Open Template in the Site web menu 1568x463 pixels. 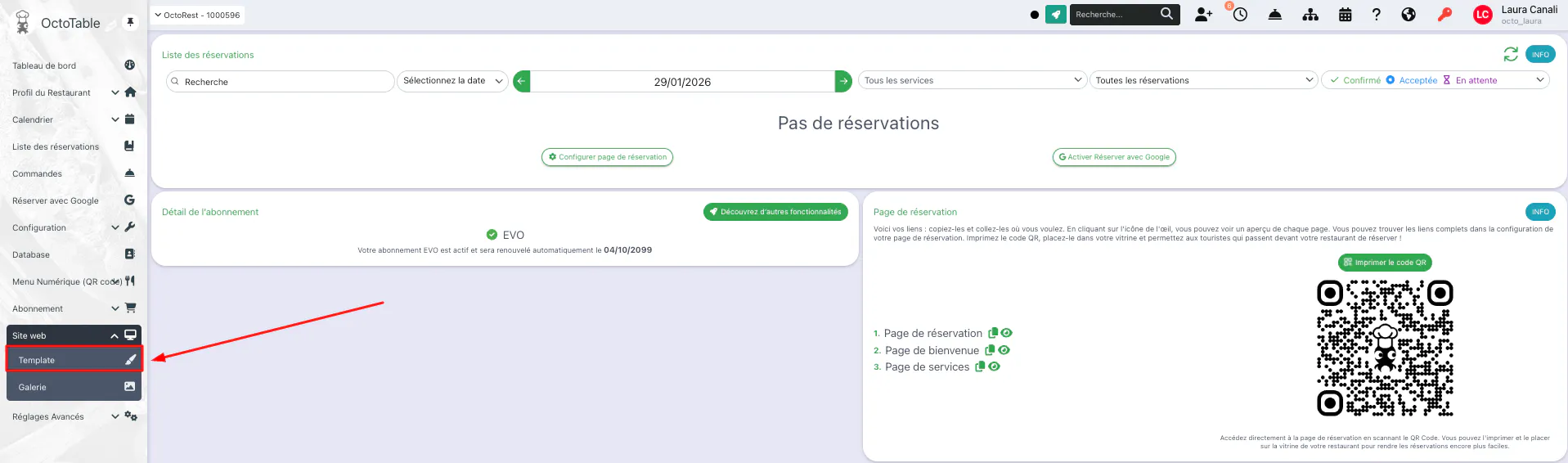click(x=74, y=360)
